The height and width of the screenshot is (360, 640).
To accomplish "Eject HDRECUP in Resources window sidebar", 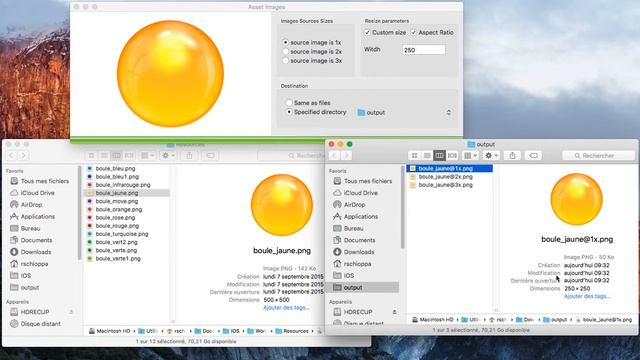I will [x=71, y=312].
